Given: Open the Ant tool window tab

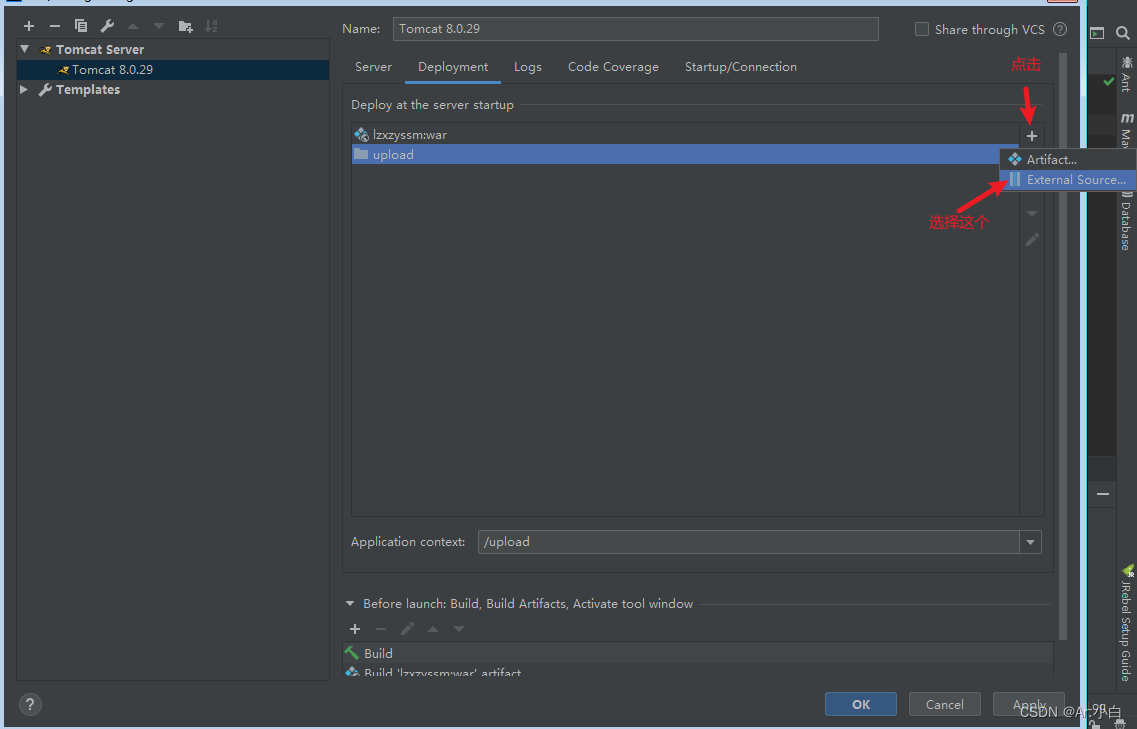Looking at the screenshot, I should point(1126,75).
